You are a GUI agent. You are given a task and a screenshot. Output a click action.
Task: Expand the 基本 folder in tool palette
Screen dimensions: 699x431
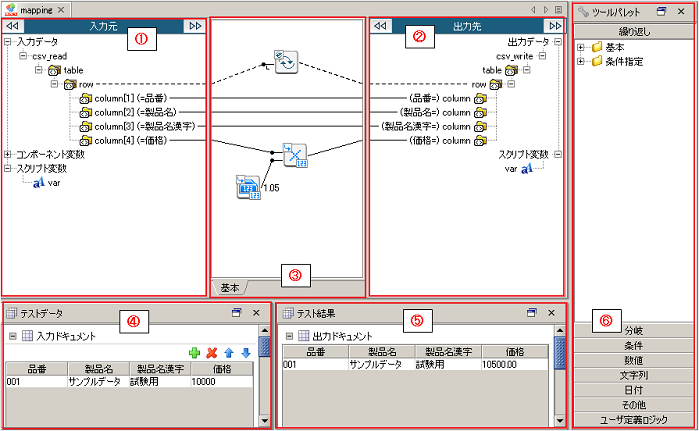[x=583, y=47]
